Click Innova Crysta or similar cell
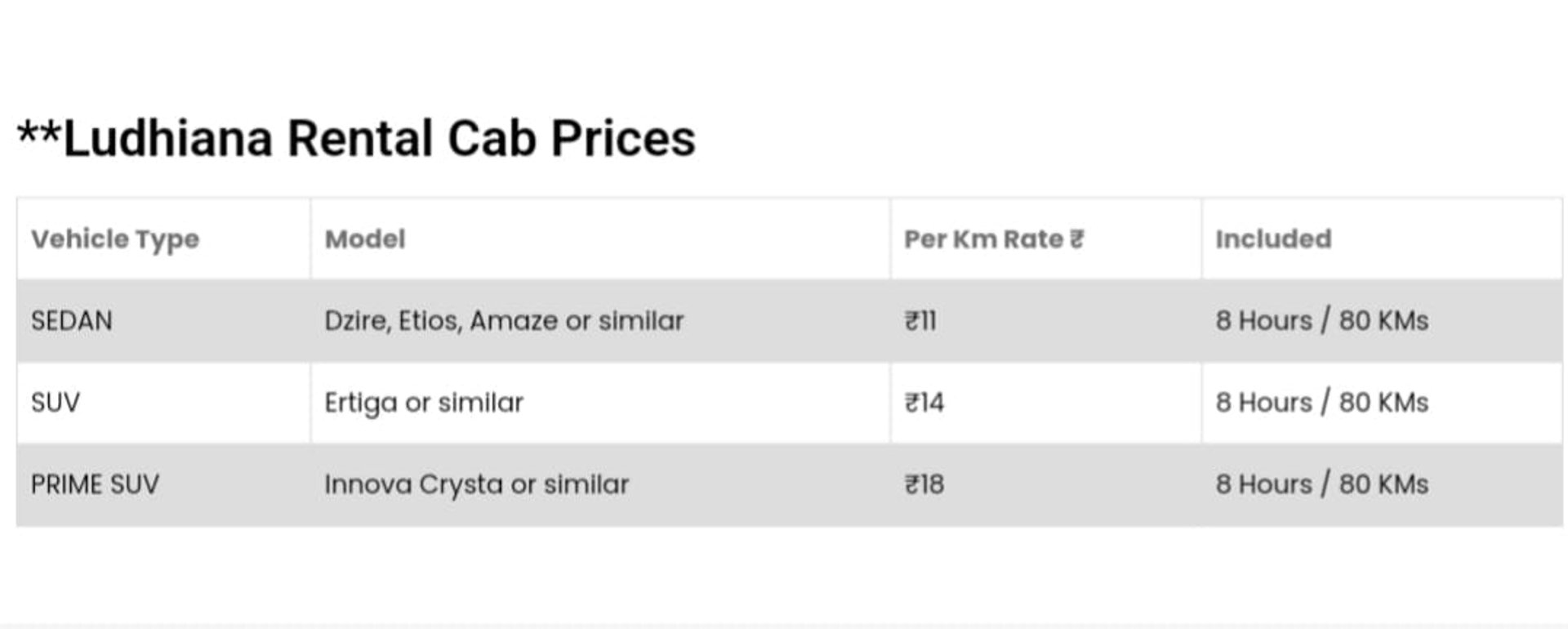Viewport: 1568px width, 629px height. [x=477, y=485]
